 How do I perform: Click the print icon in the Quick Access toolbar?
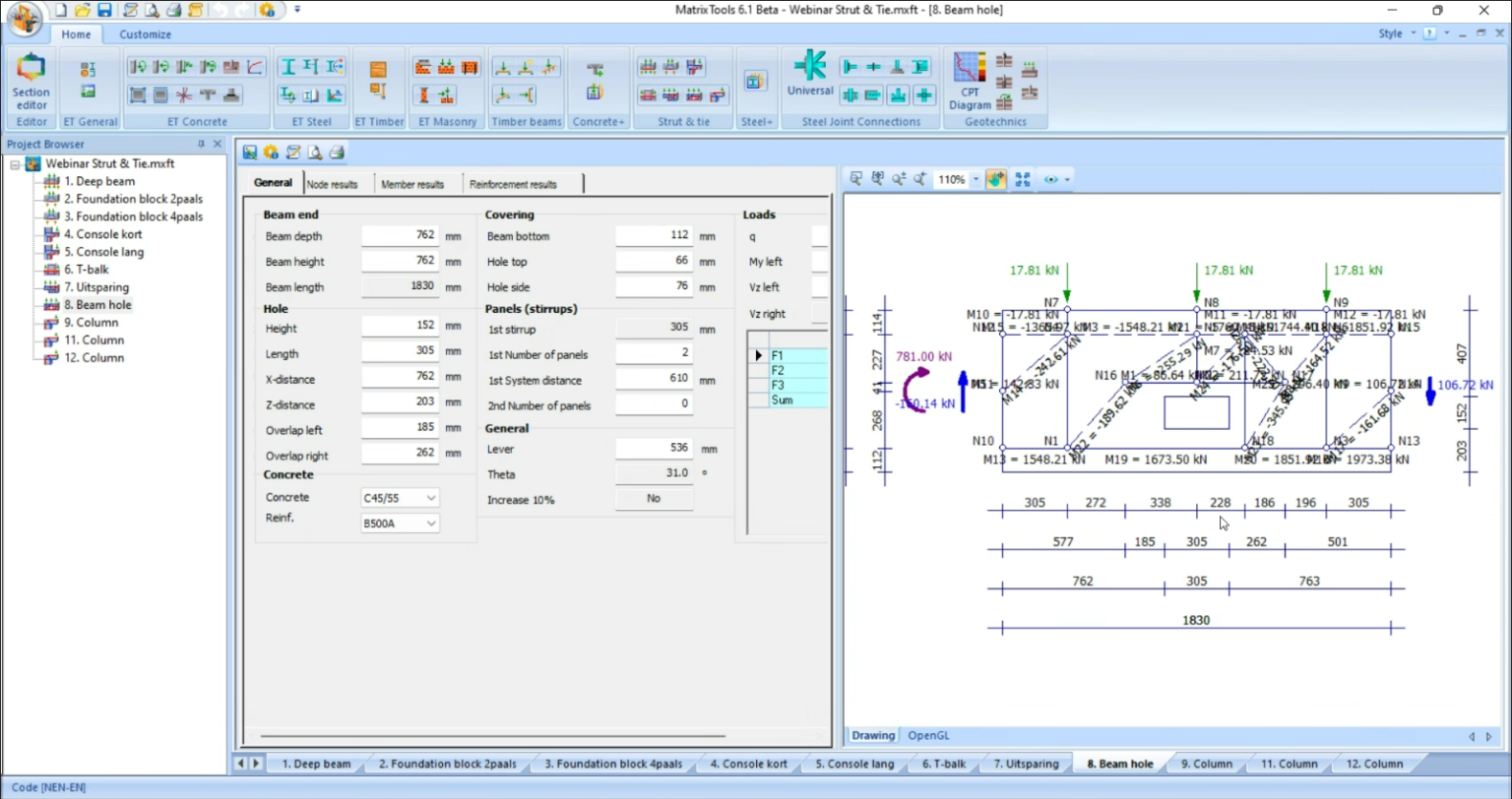[173, 10]
